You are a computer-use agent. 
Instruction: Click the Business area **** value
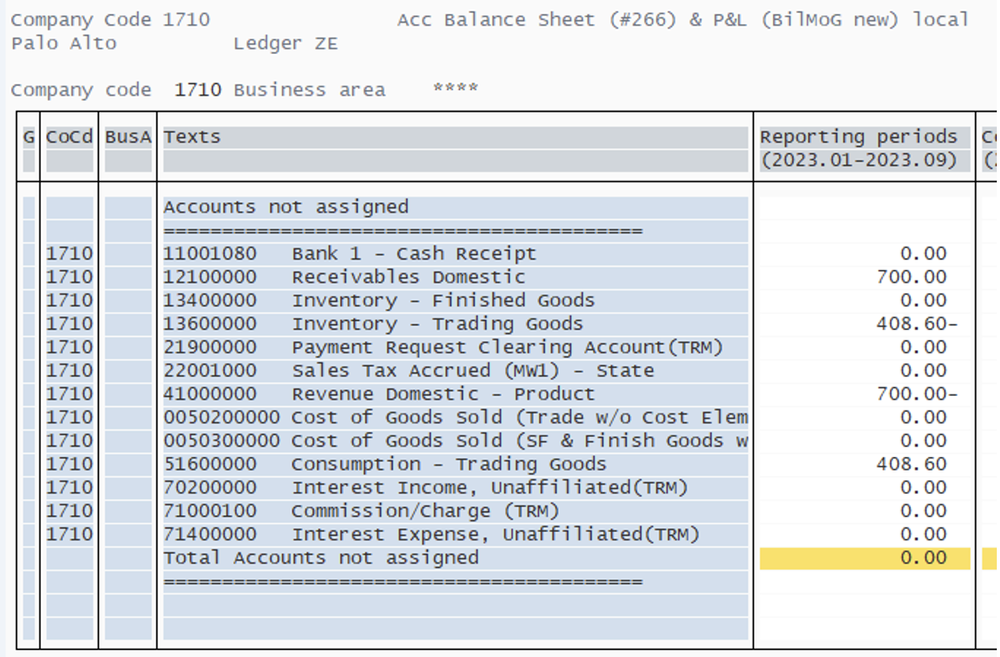point(455,89)
